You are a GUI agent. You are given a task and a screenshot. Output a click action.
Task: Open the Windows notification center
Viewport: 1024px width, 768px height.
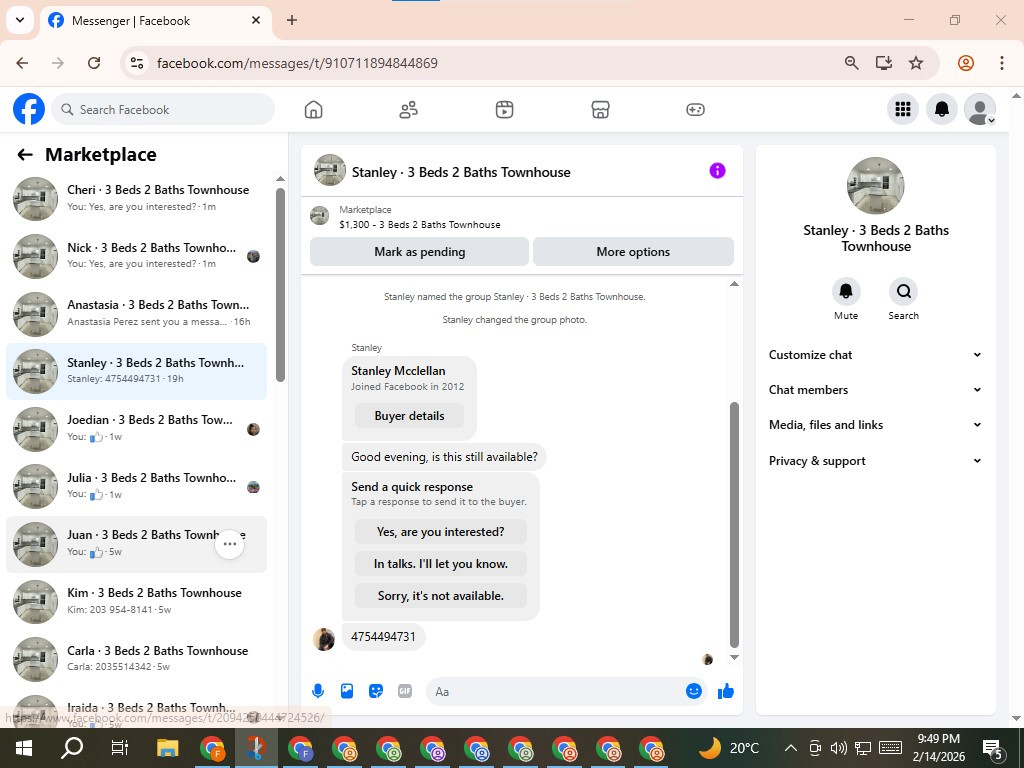pyautogui.click(x=993, y=748)
